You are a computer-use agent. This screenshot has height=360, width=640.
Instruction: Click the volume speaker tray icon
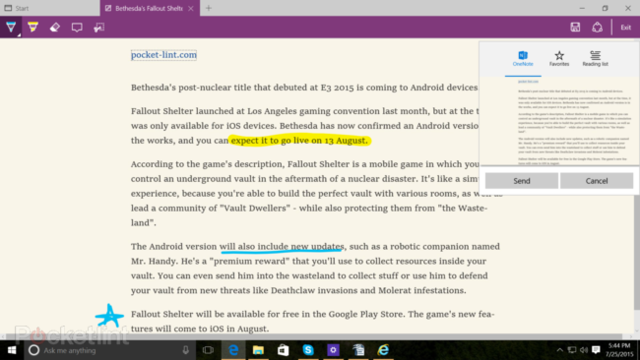pyautogui.click(x=584, y=350)
